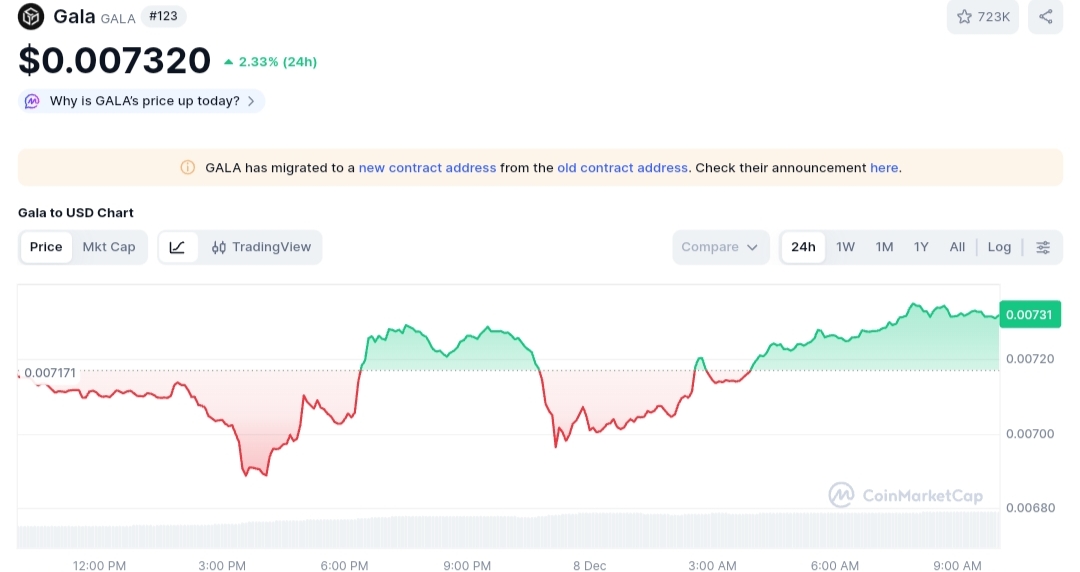The width and height of the screenshot is (1080, 572).
Task: Select the 1Y time range
Action: coord(921,247)
